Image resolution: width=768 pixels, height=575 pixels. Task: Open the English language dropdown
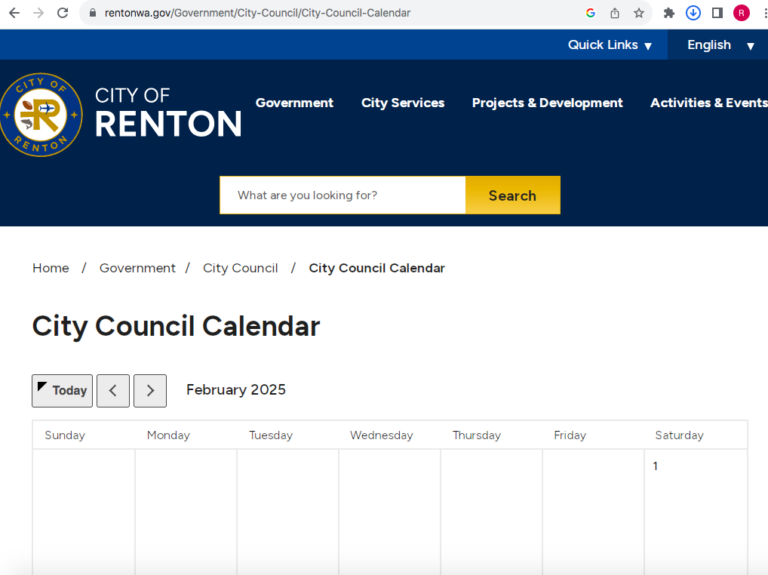[719, 45]
